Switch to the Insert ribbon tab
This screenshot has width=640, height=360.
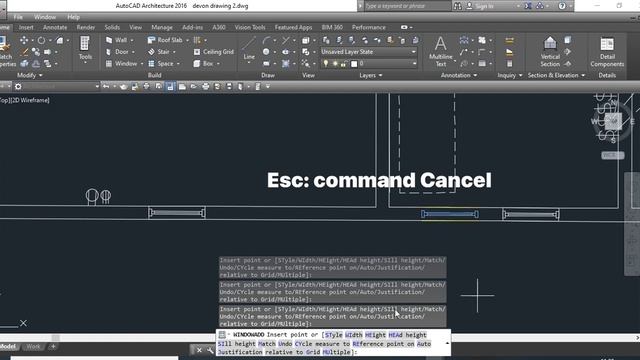(26, 27)
